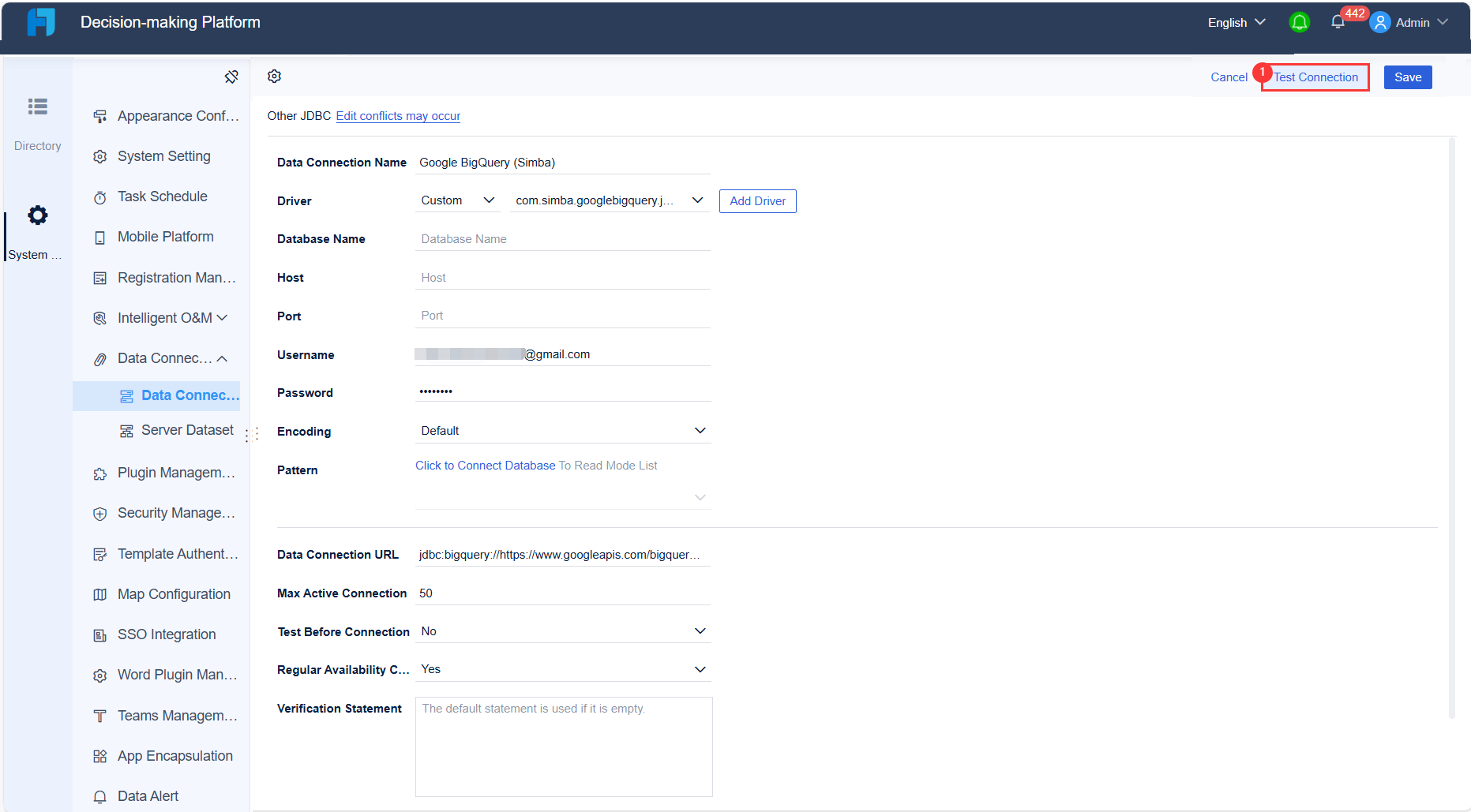1471x812 pixels.
Task: Click the Click to Connect Database link
Action: 486,466
